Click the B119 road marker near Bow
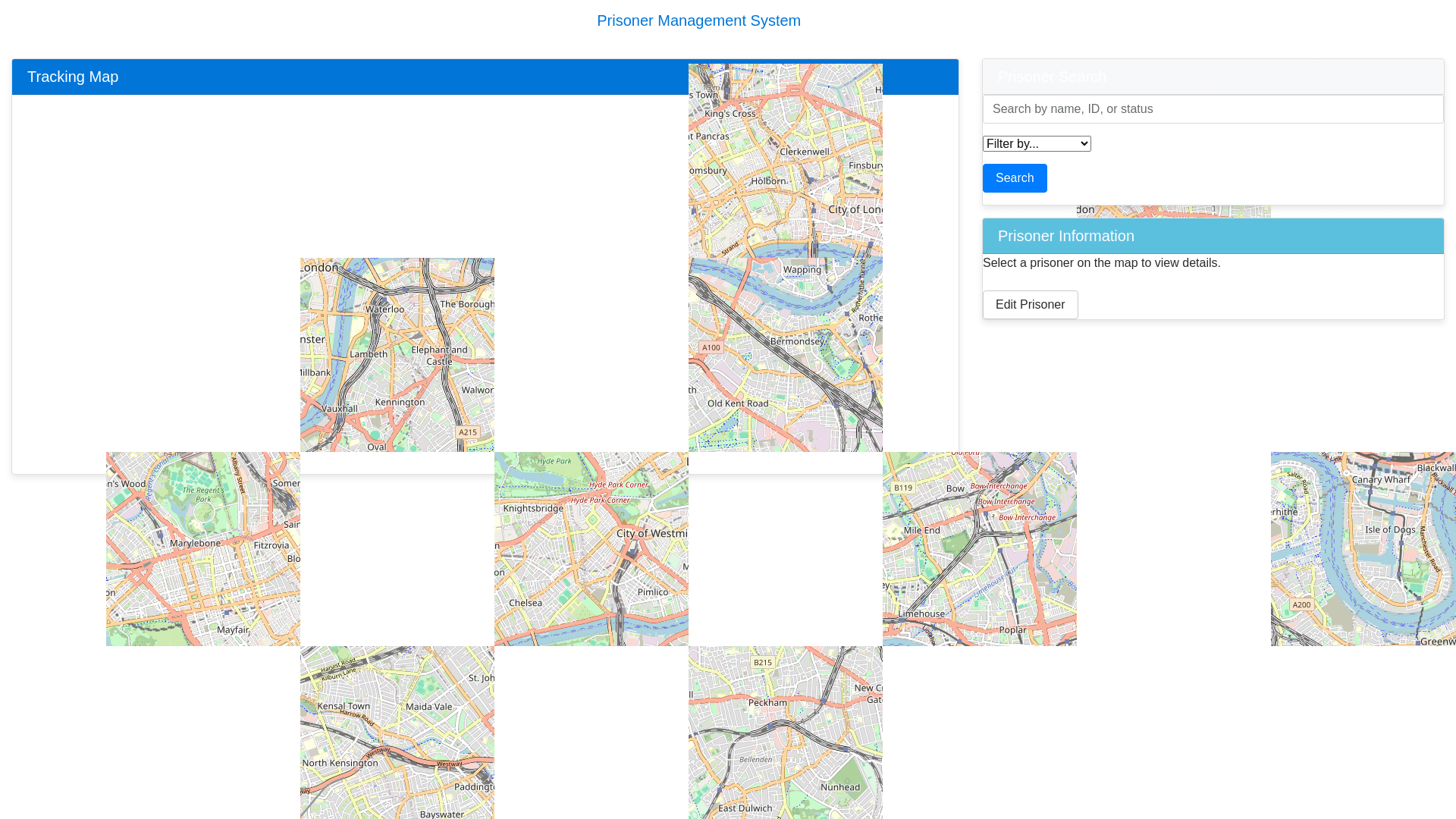Image resolution: width=1456 pixels, height=819 pixels. point(902,488)
